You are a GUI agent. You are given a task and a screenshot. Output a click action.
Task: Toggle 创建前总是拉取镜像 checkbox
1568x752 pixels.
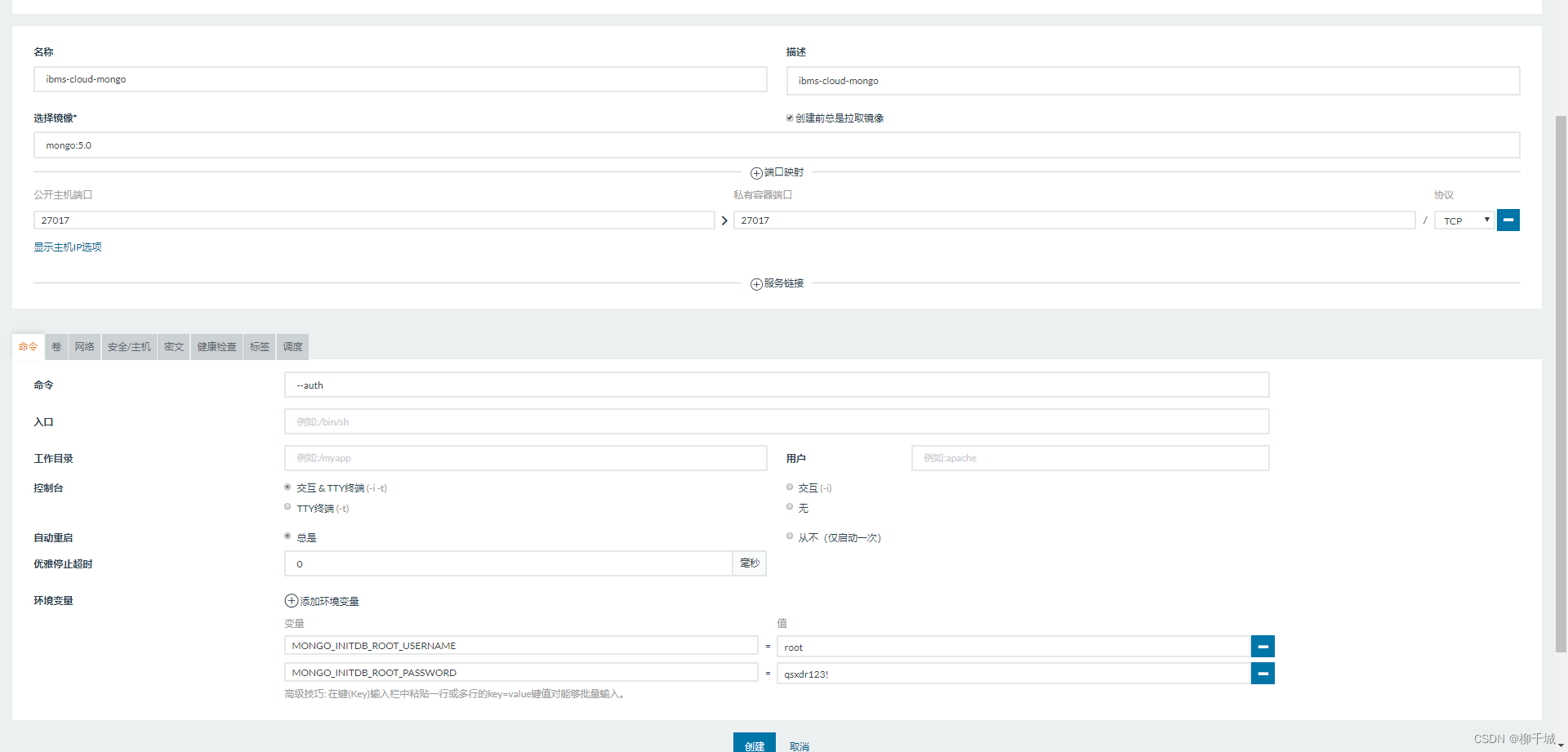(790, 118)
